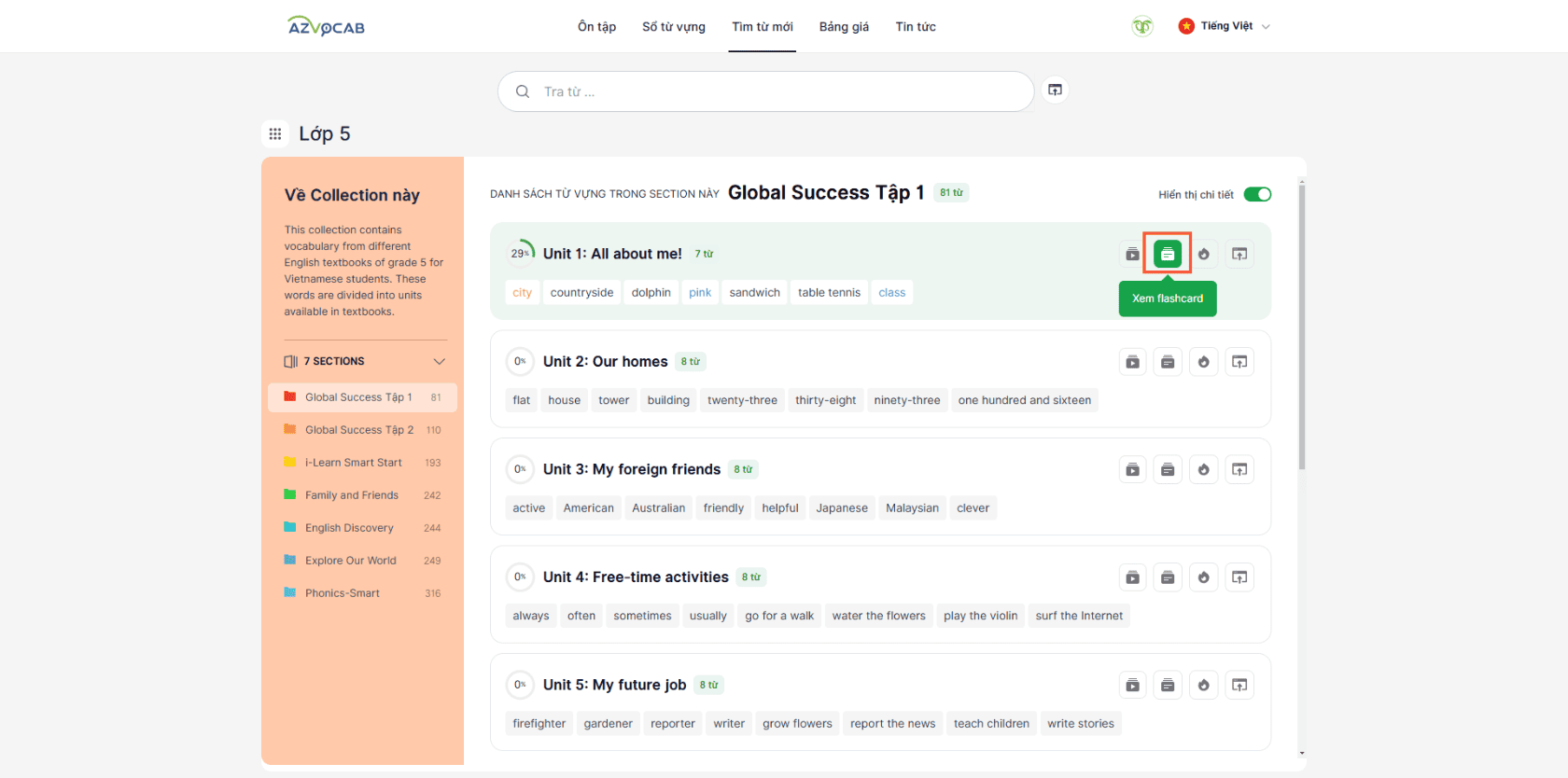1568x778 pixels.
Task: Select Global Success Tập 1 section
Action: point(362,397)
